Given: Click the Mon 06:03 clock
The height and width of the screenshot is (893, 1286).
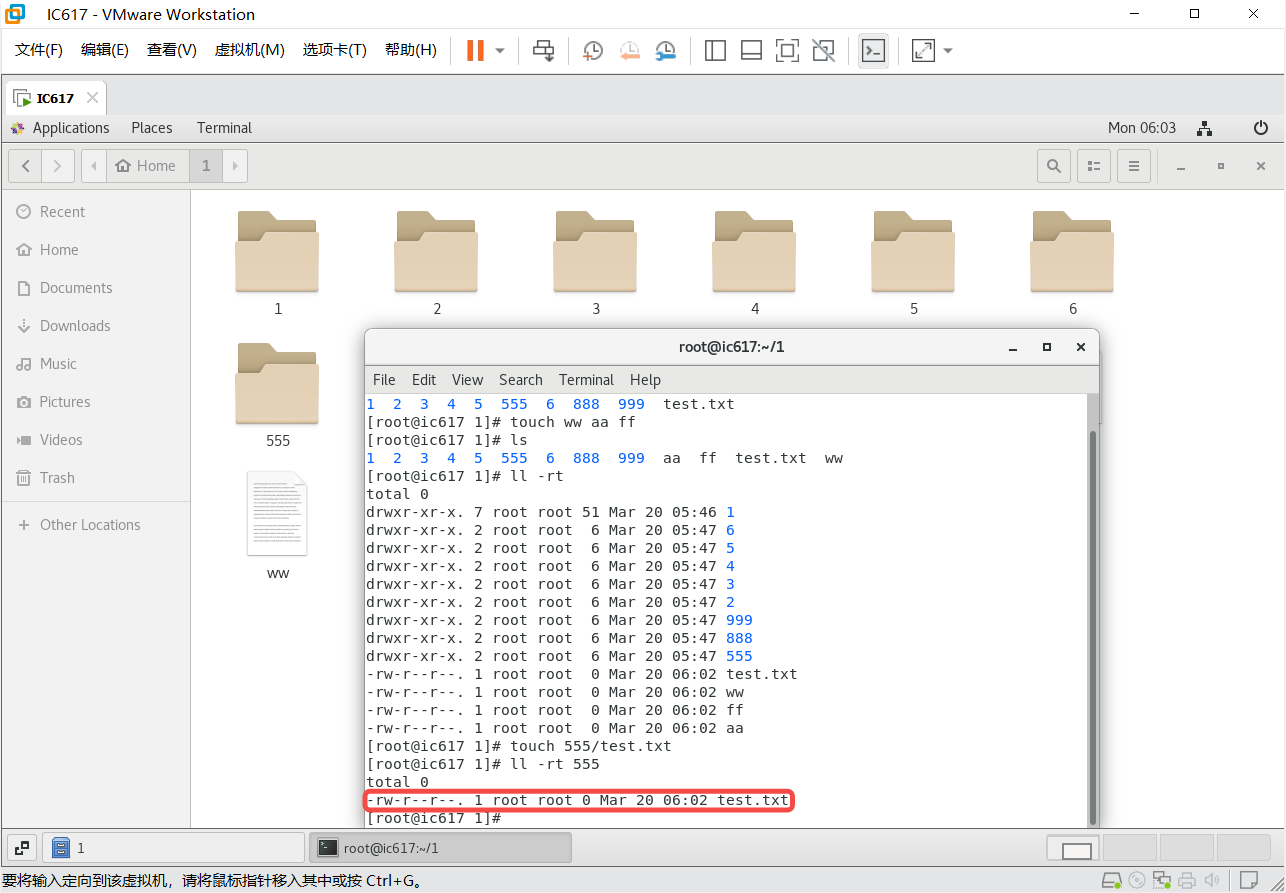Looking at the screenshot, I should [1142, 128].
